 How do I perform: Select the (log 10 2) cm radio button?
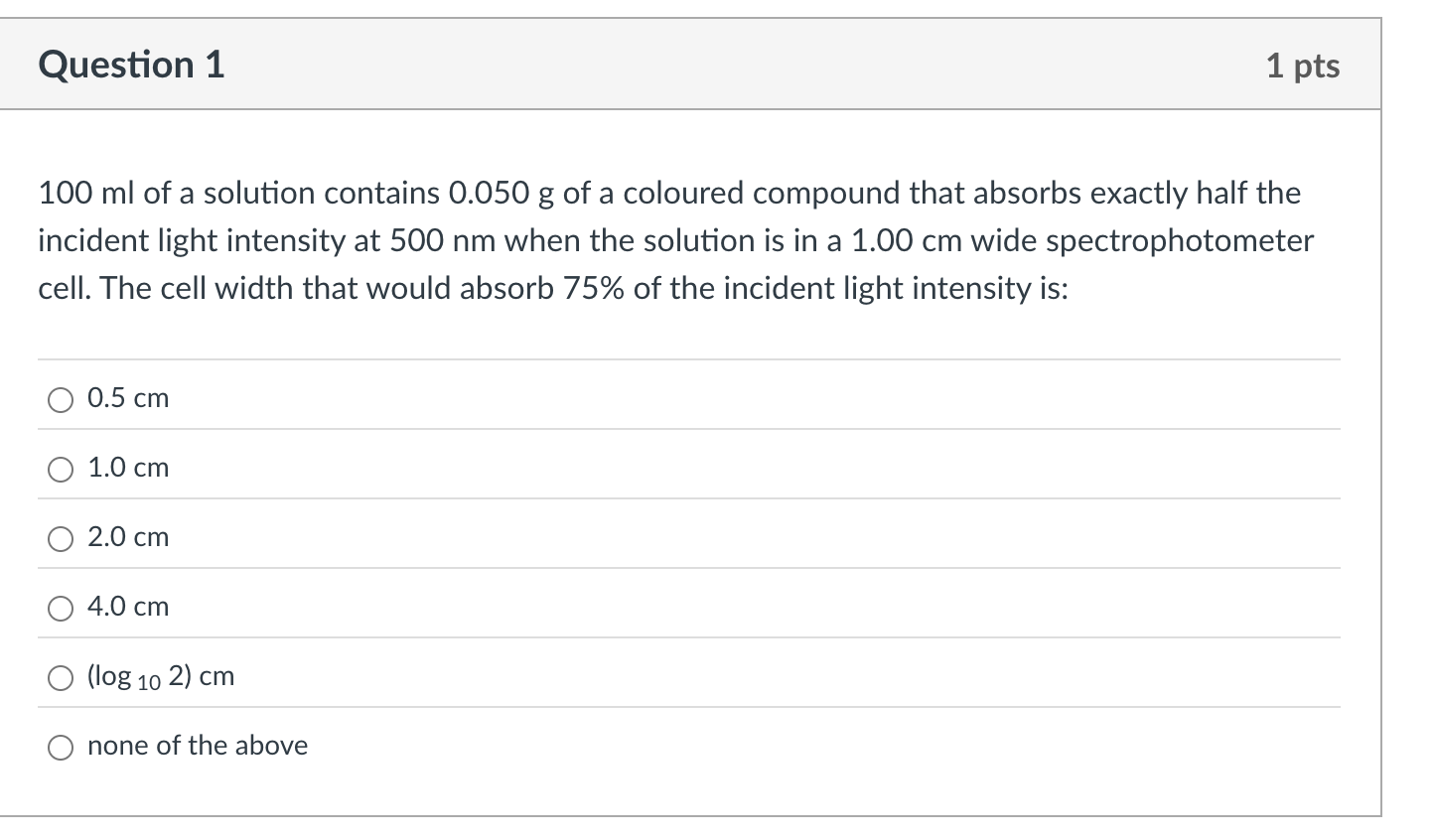click(61, 678)
